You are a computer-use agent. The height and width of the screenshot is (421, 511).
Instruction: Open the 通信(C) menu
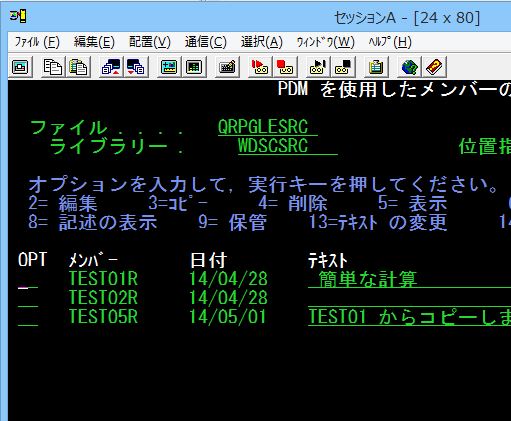206,42
